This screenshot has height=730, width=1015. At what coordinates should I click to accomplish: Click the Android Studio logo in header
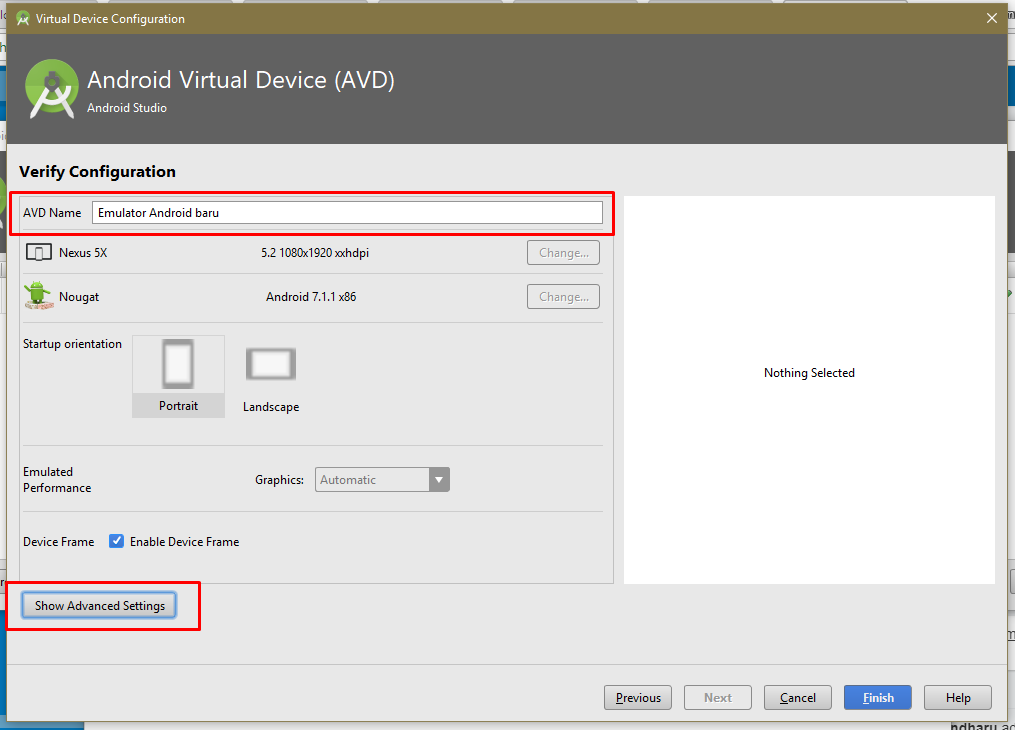[x=52, y=89]
